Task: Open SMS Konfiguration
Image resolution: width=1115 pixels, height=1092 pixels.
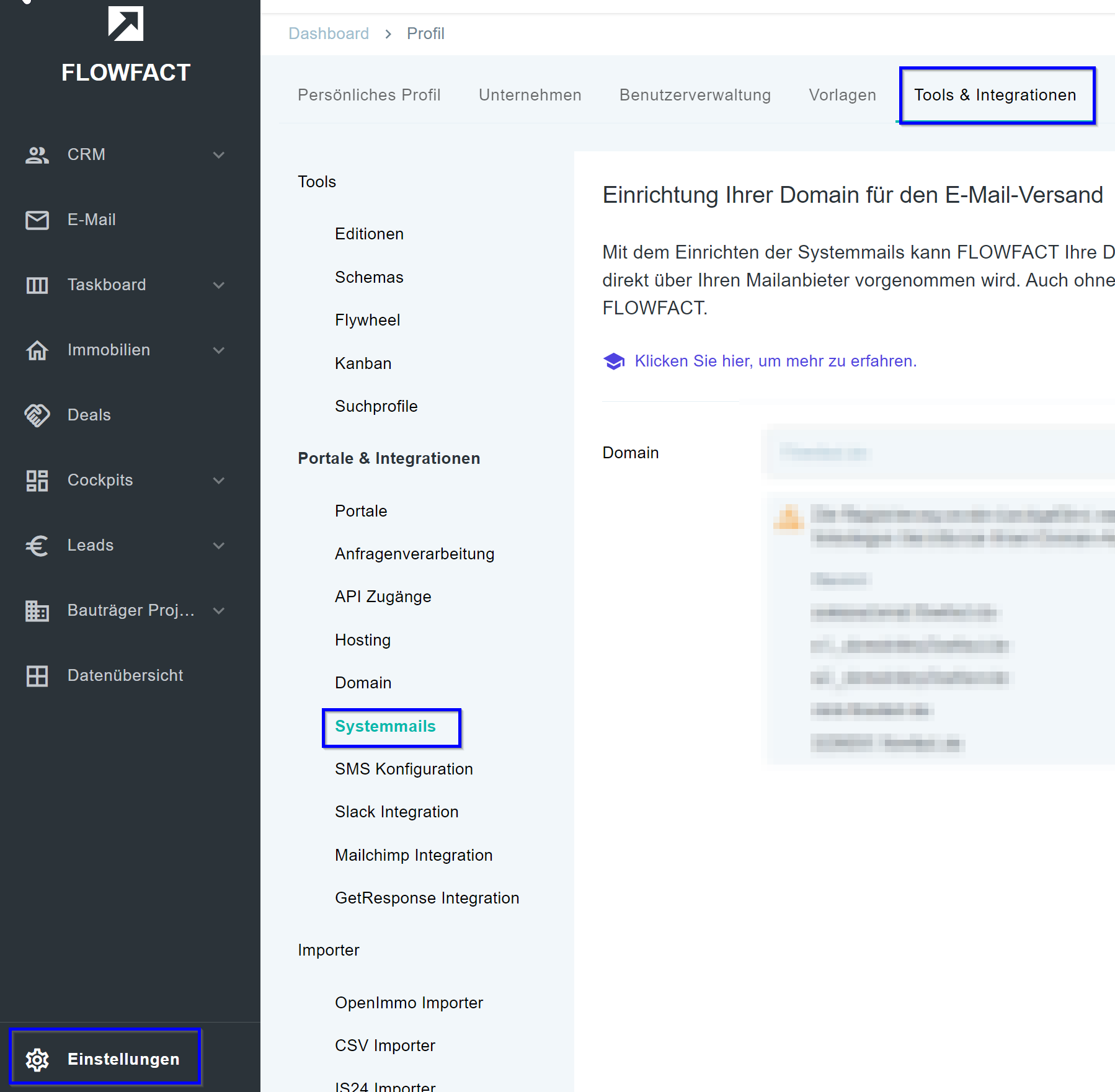Action: [x=404, y=769]
